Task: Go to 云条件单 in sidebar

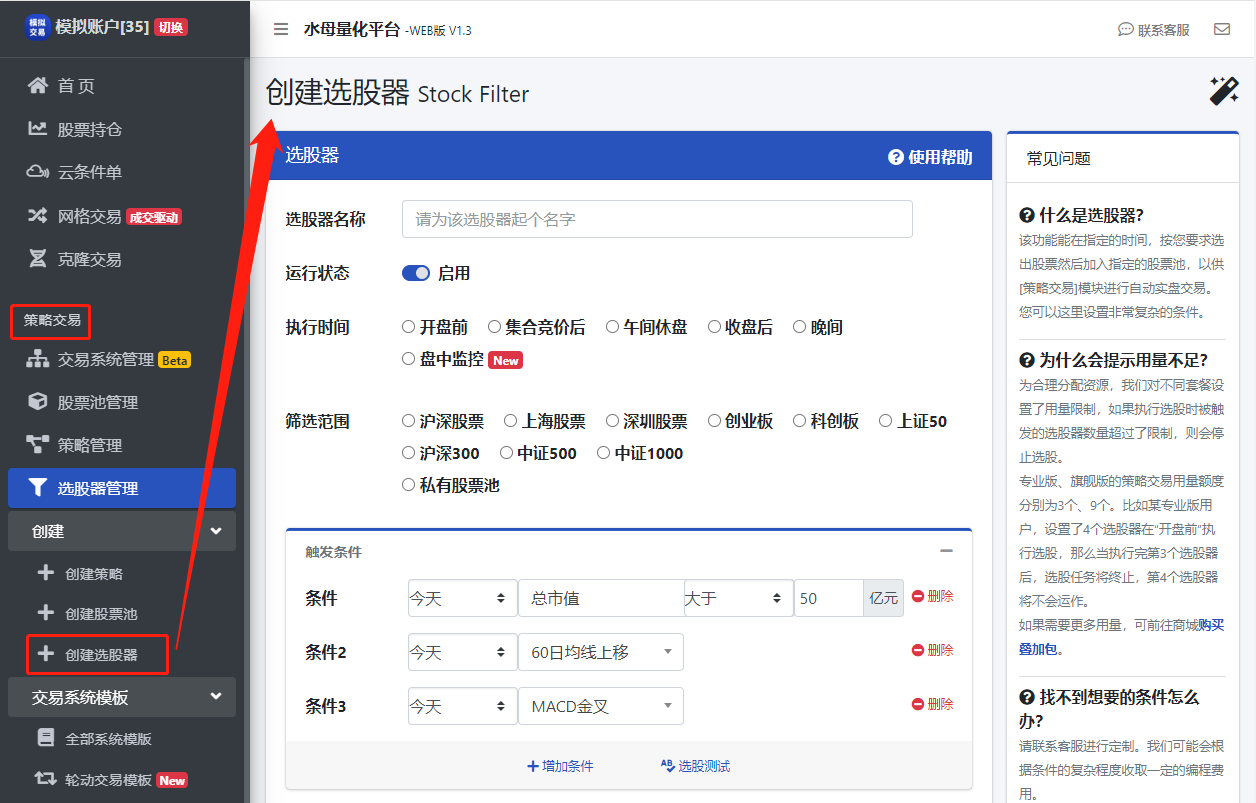Action: pos(89,172)
